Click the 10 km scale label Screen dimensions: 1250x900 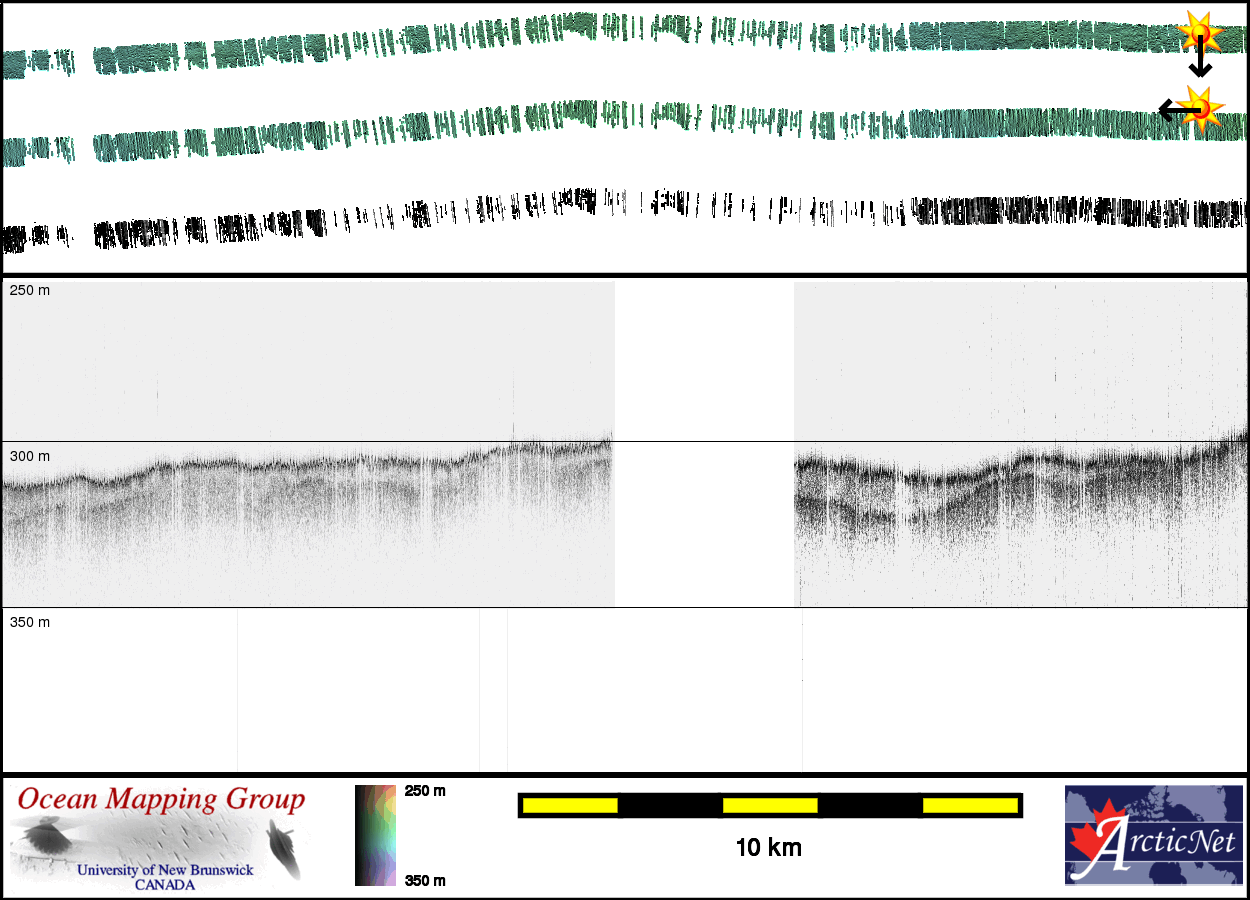pos(768,848)
